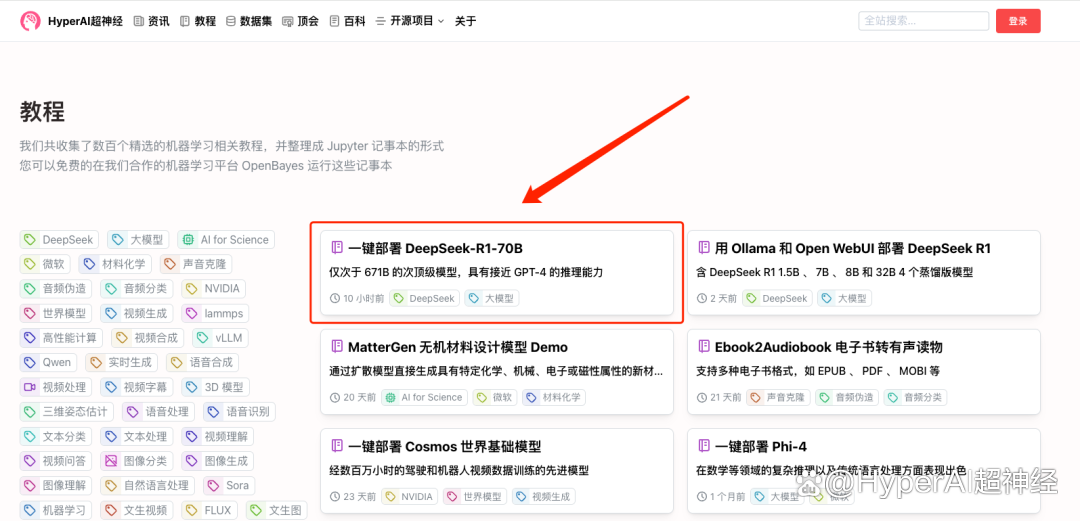Choose the 文本分类 tag
Screen dimensions: 1080x521
[56, 436]
